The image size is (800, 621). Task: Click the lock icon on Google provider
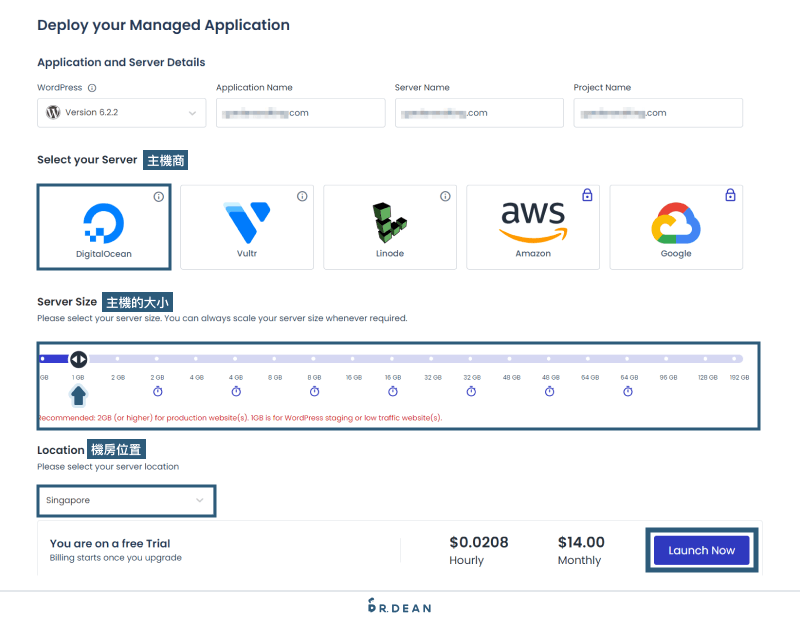tap(730, 194)
